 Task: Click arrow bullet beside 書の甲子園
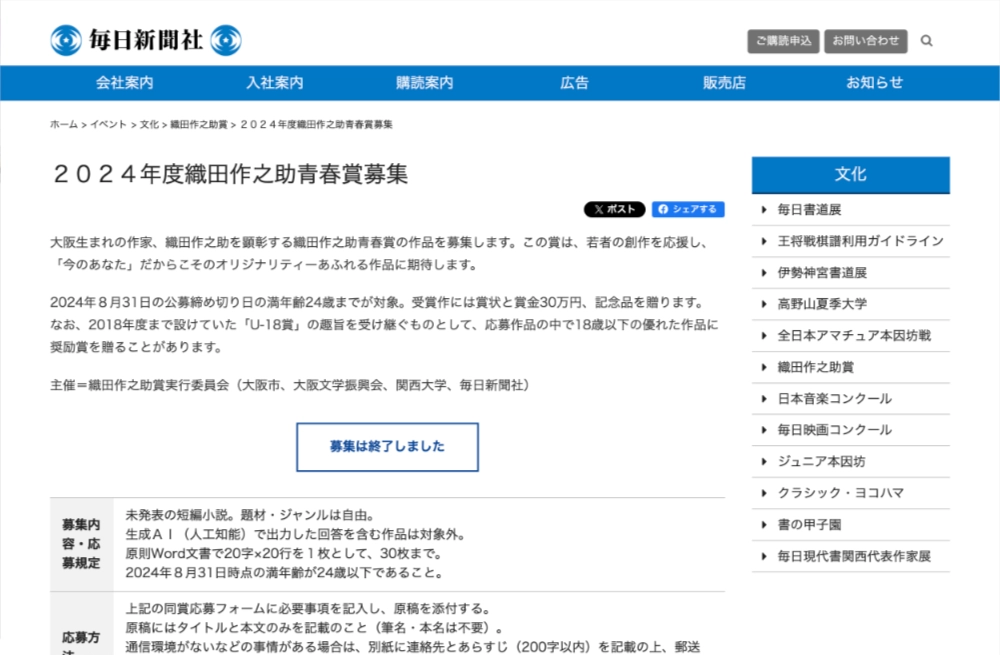[x=764, y=525]
